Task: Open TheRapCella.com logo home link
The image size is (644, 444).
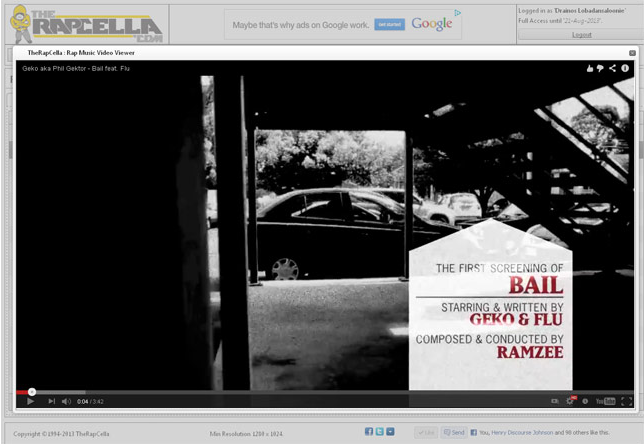Action: tap(87, 24)
